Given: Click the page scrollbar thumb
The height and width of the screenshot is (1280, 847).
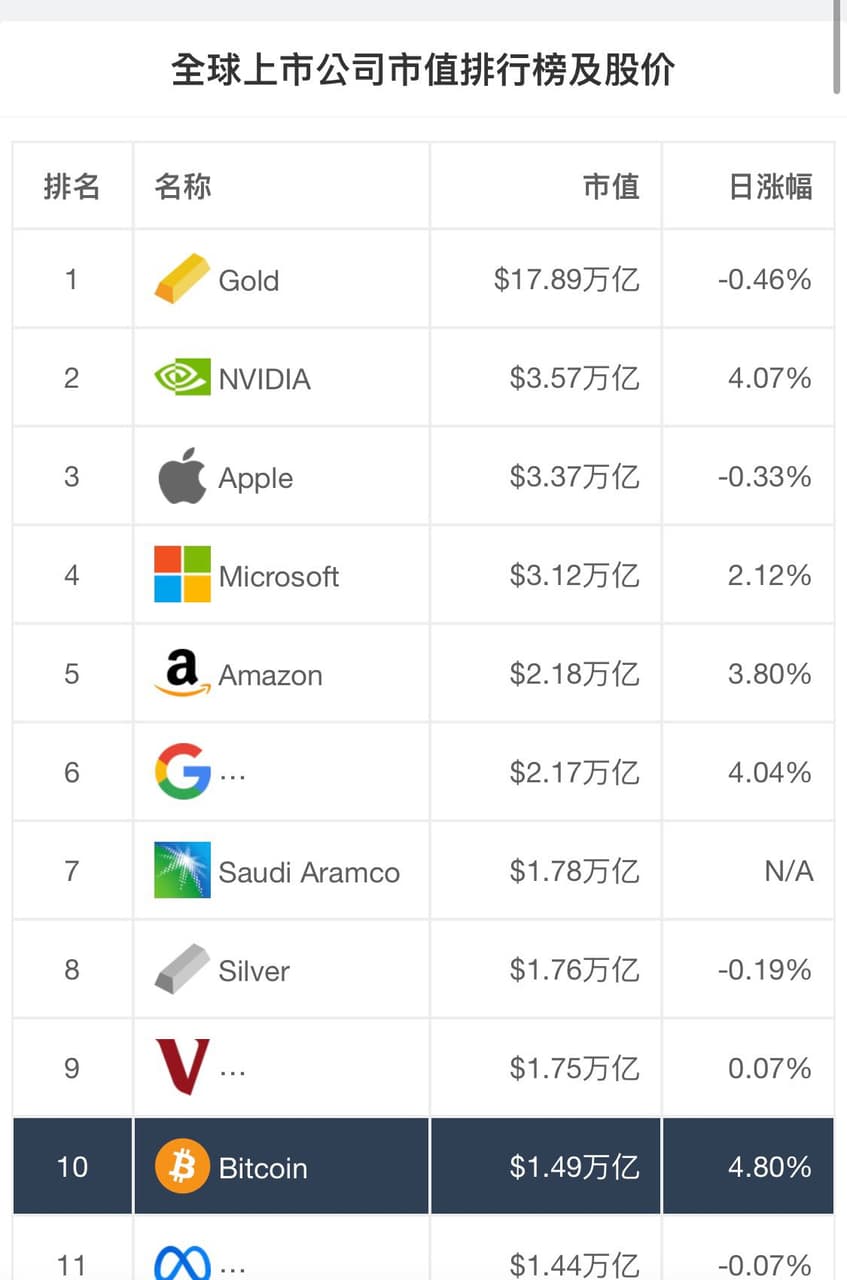Looking at the screenshot, I should click(x=837, y=45).
